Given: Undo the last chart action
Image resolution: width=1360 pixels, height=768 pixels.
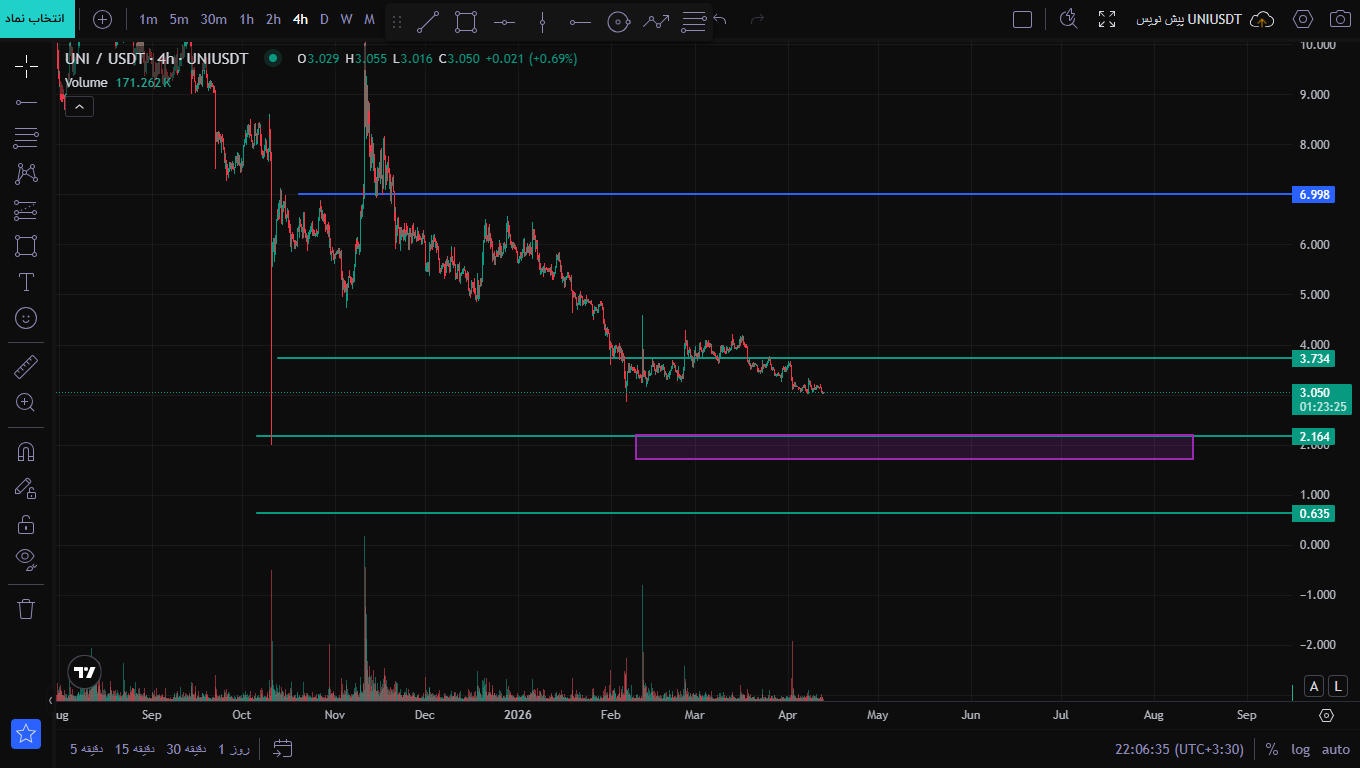Looking at the screenshot, I should click(x=720, y=19).
